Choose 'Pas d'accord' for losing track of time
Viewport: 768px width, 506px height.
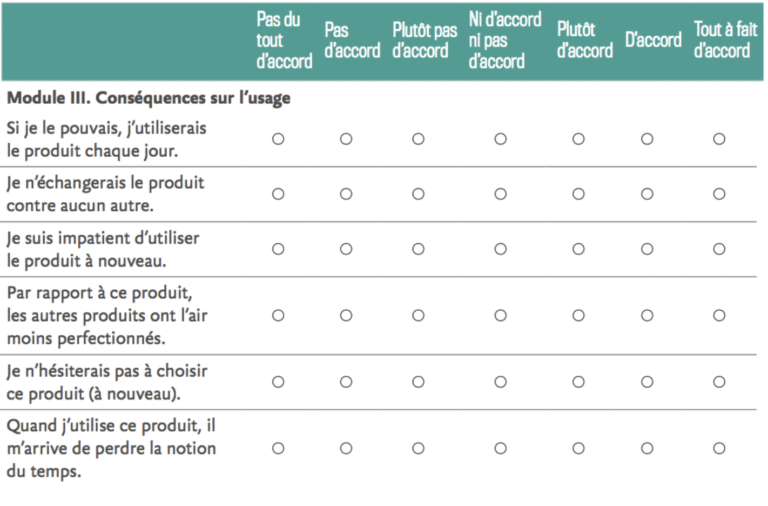[346, 448]
